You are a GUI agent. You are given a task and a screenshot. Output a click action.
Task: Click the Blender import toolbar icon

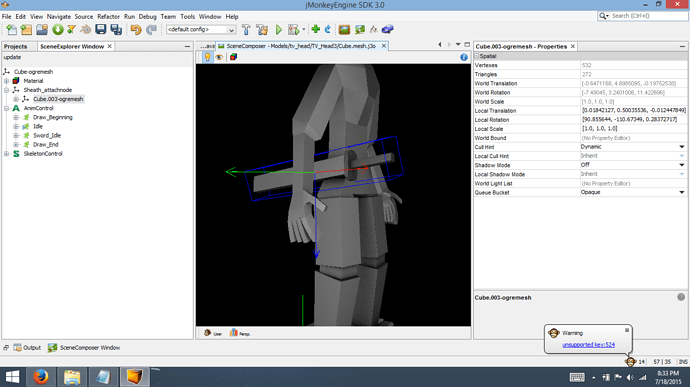86,29
